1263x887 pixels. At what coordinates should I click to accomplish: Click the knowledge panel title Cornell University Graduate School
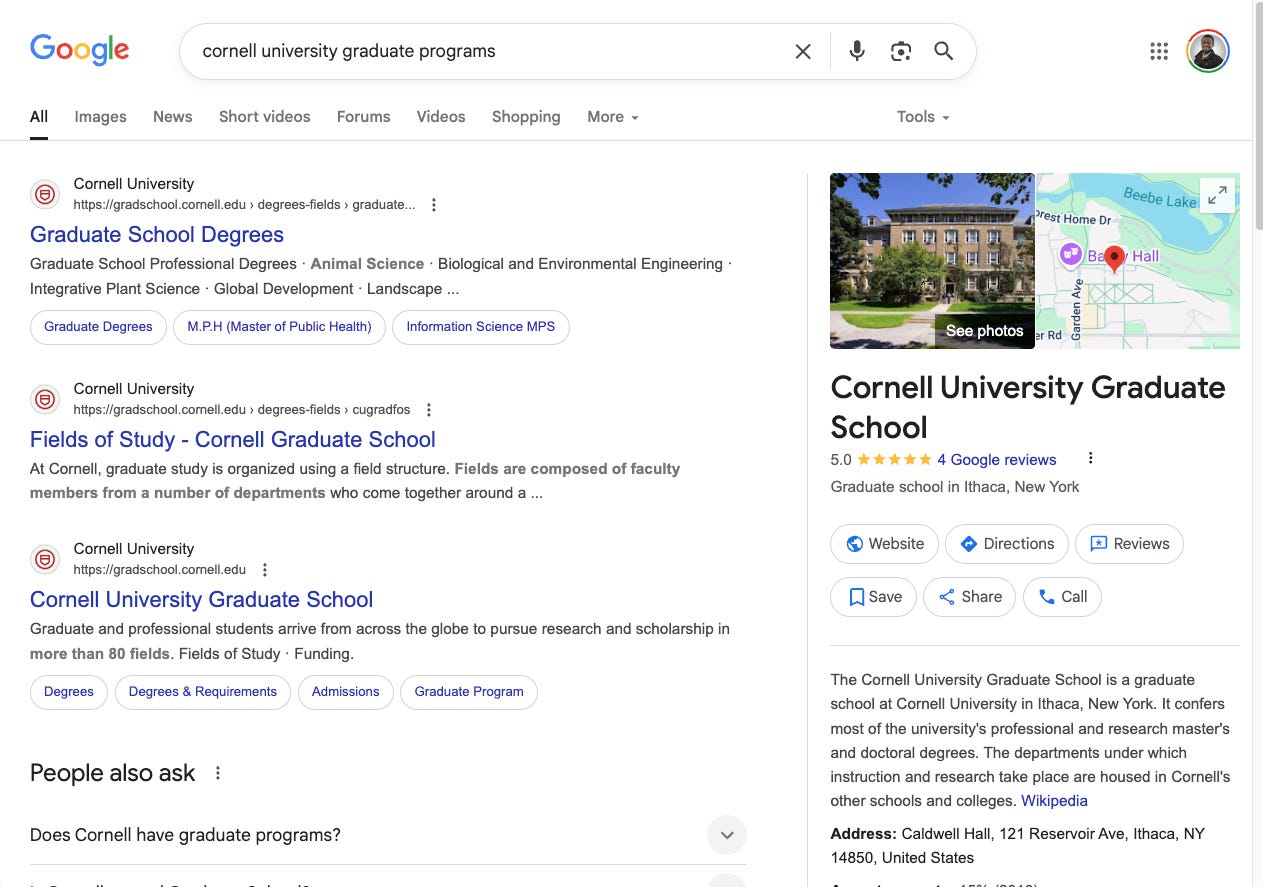point(1028,407)
